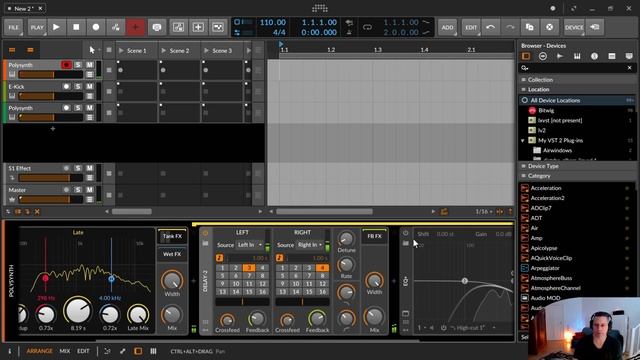Toggle the arranger loop button
The width and height of the screenshot is (640, 360).
[367, 27]
